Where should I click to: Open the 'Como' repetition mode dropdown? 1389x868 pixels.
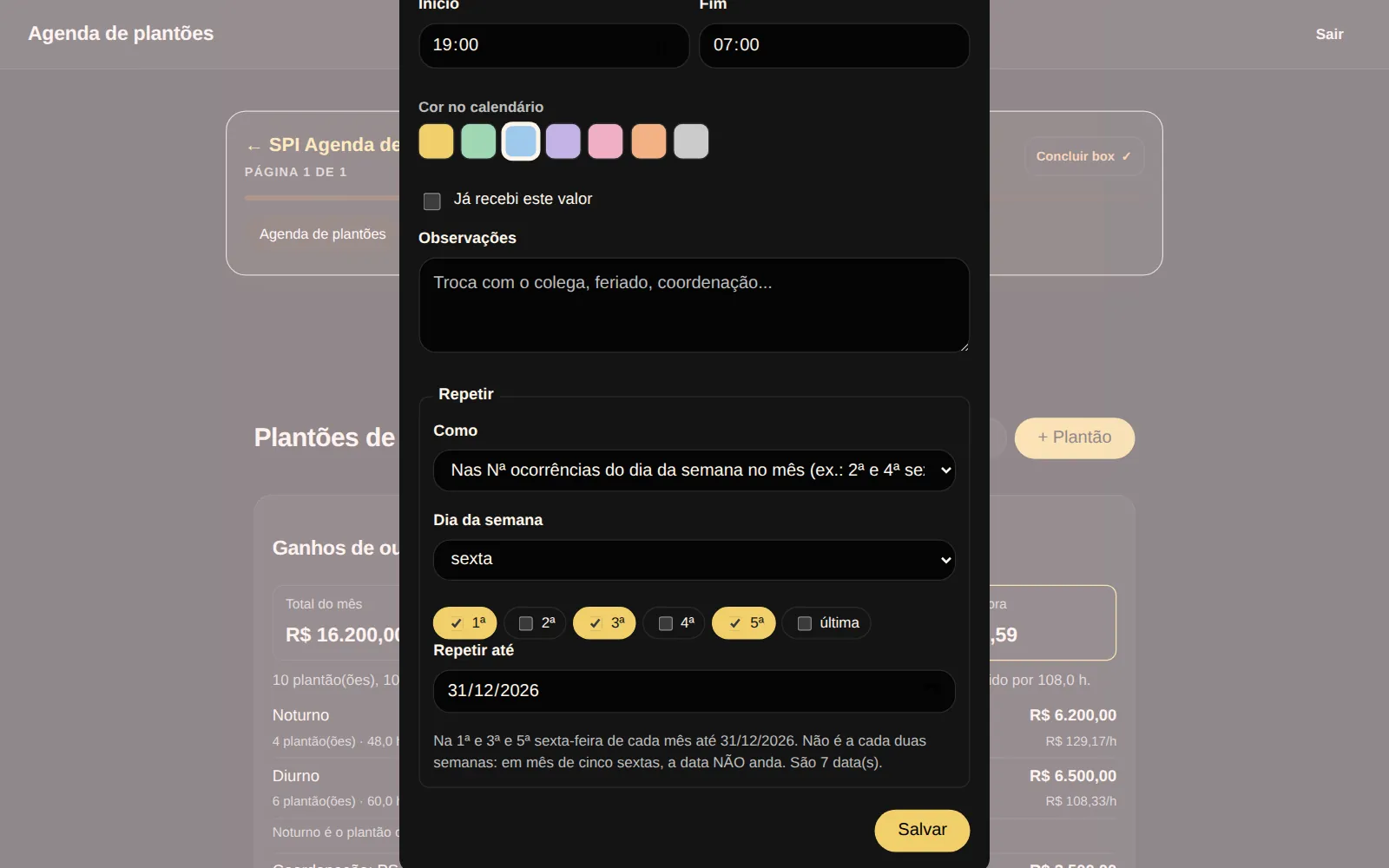tap(694, 470)
